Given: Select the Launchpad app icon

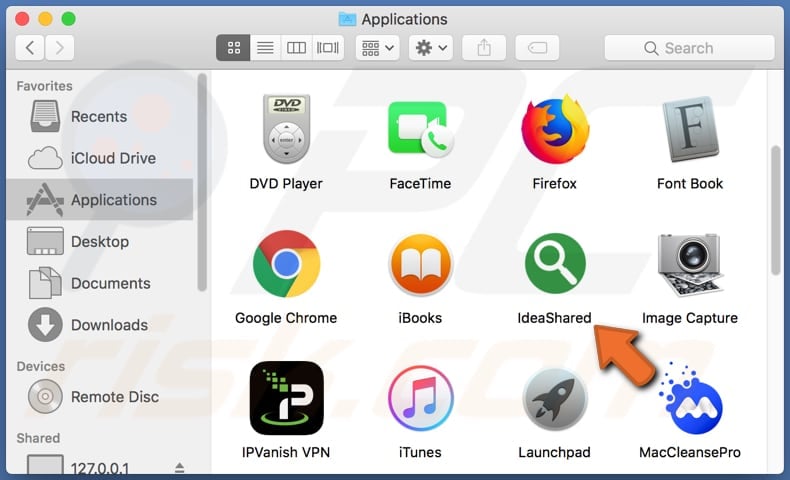Looking at the screenshot, I should (x=555, y=398).
